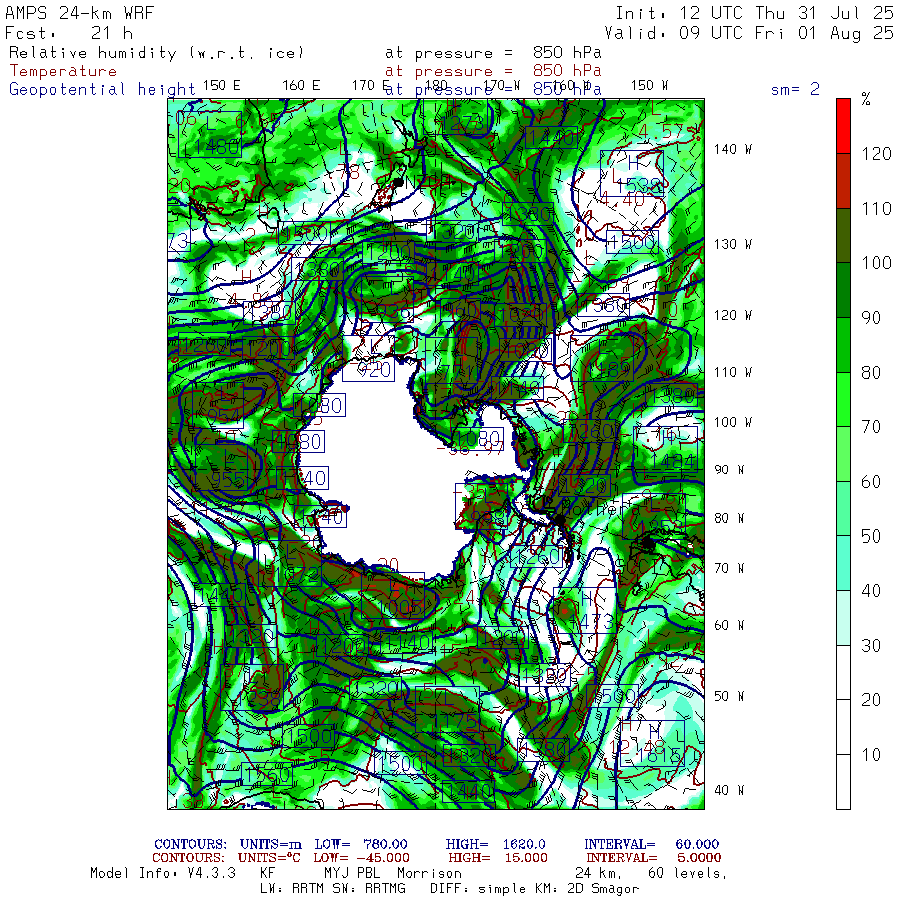Click the 'Init: 12 UTC Thu 31 Jul 25' text
Viewport: 900px width, 900px height.
coord(755,13)
